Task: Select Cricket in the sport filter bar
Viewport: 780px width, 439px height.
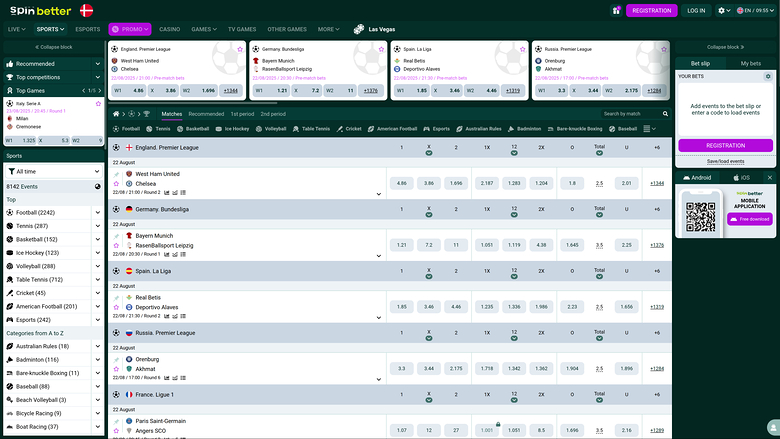Action: click(x=349, y=129)
